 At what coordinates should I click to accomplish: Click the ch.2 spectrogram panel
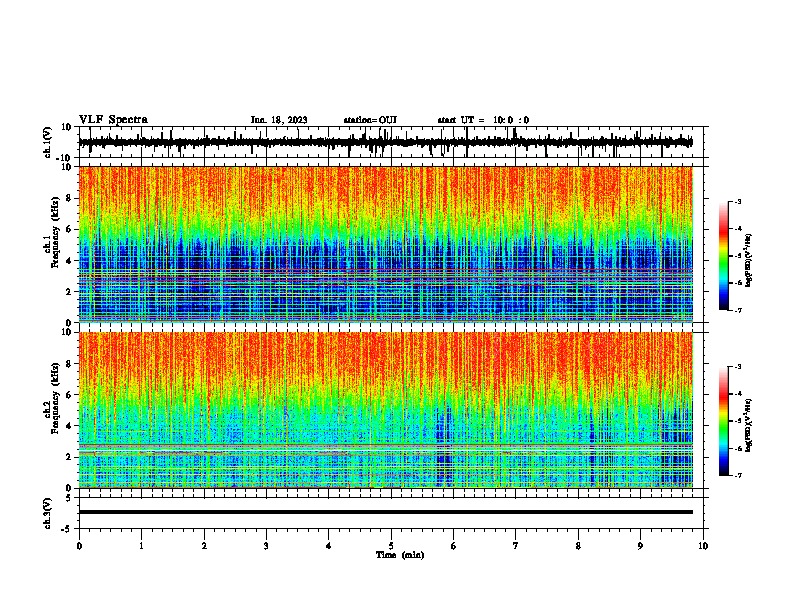[386, 410]
